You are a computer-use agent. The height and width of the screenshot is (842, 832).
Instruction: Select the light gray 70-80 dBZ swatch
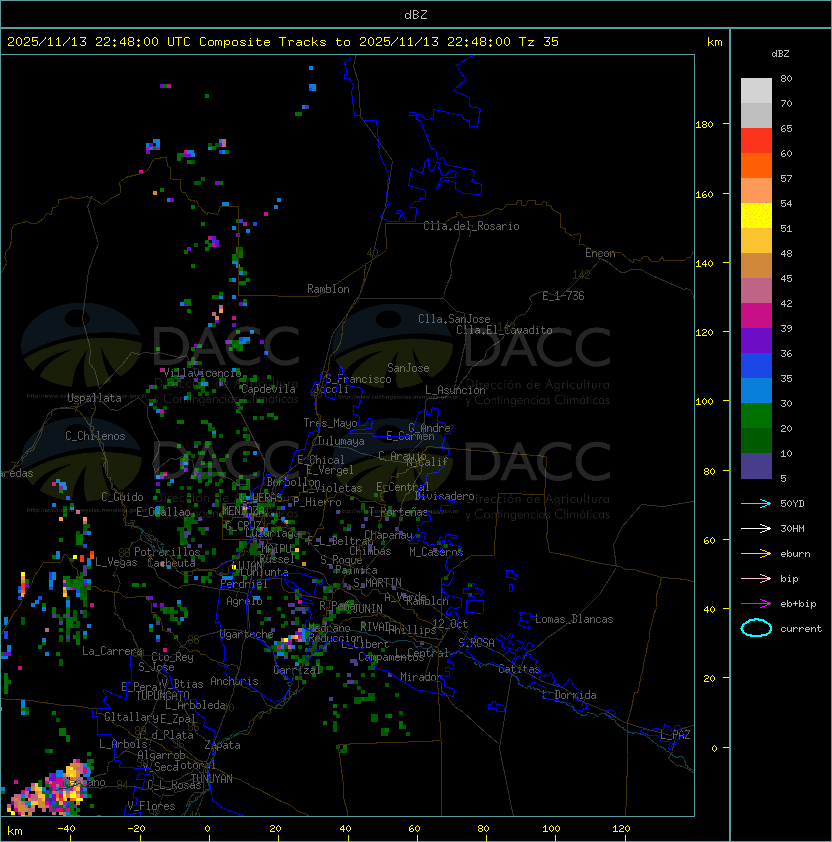coord(756,90)
